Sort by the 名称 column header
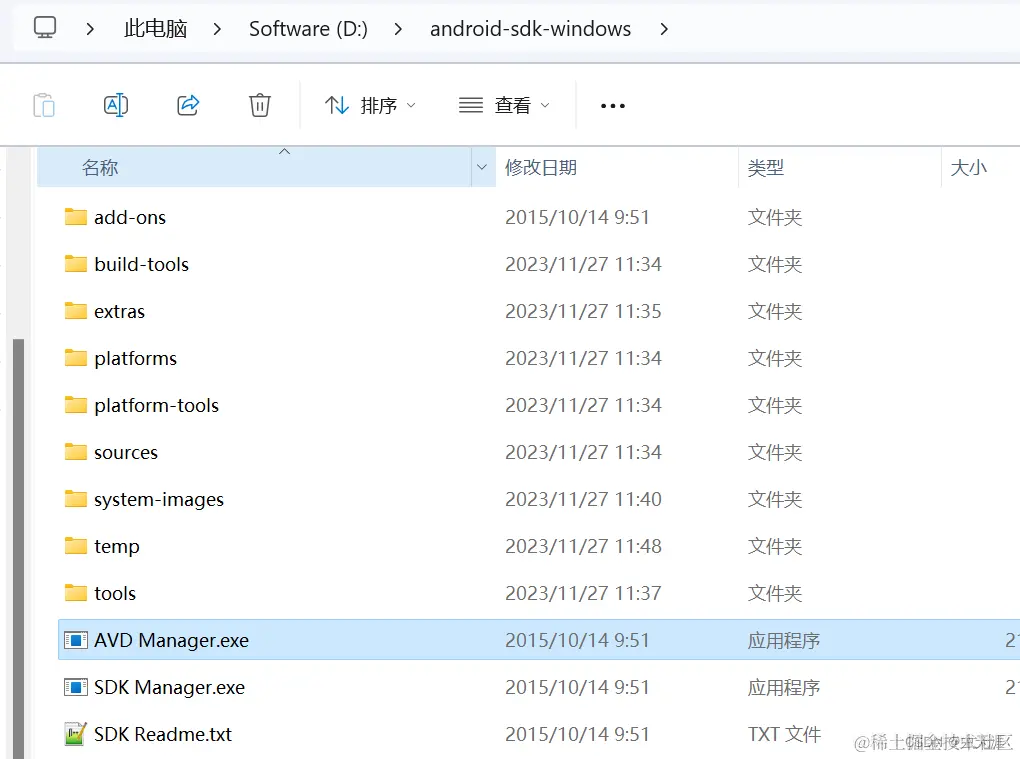 (x=254, y=168)
